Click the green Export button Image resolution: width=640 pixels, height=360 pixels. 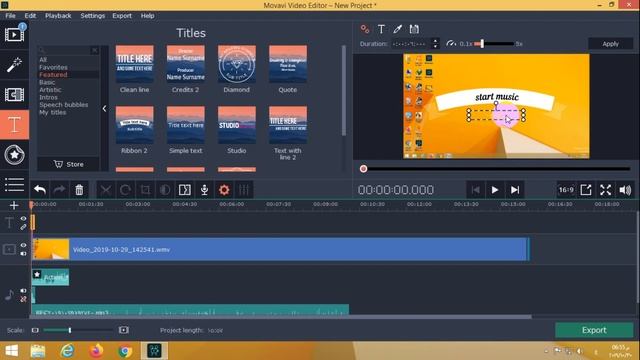(594, 330)
